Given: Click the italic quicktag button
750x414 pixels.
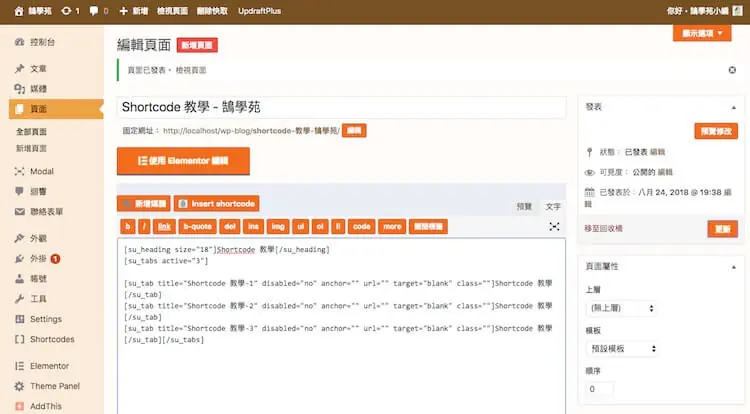Looking at the screenshot, I should (144, 227).
